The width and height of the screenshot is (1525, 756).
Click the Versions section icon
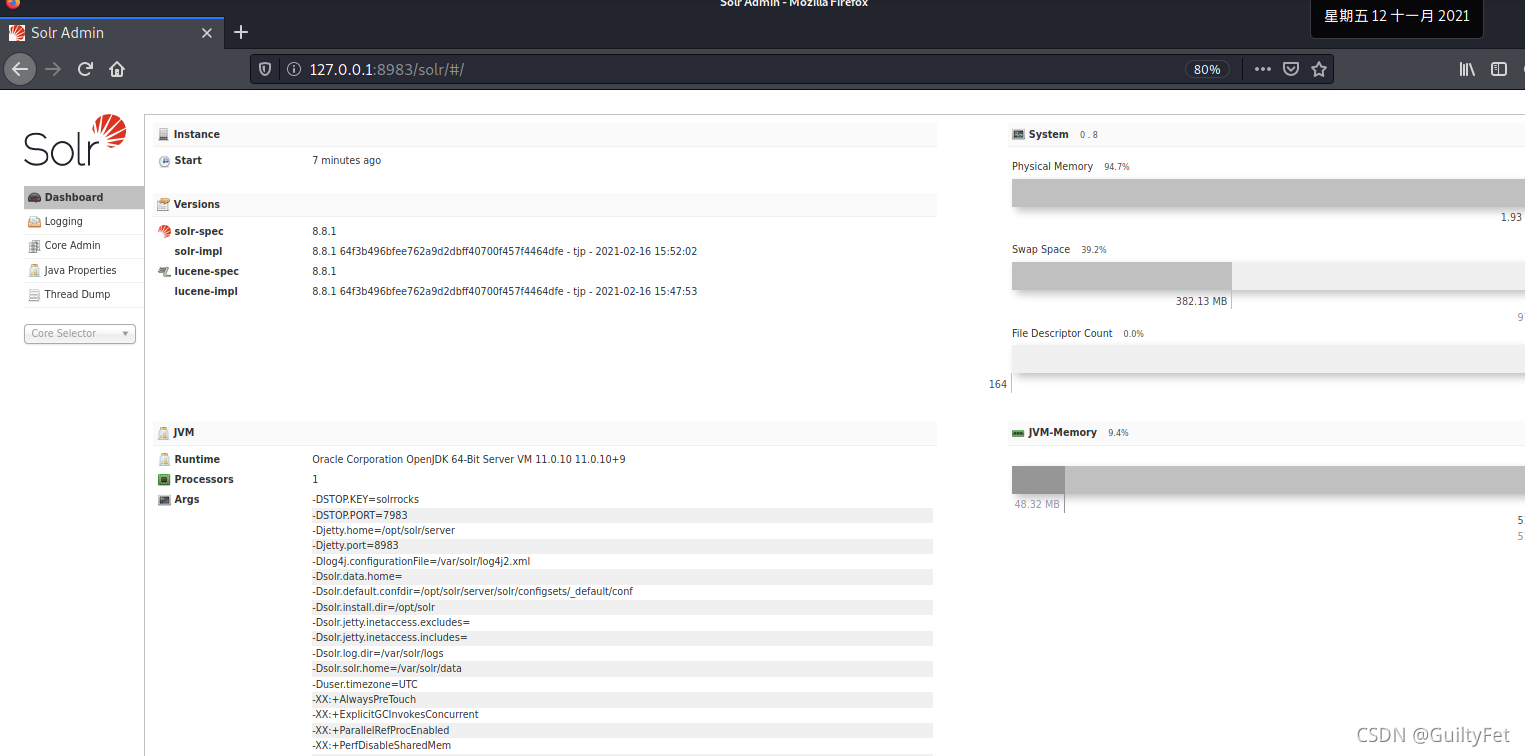[x=164, y=204]
